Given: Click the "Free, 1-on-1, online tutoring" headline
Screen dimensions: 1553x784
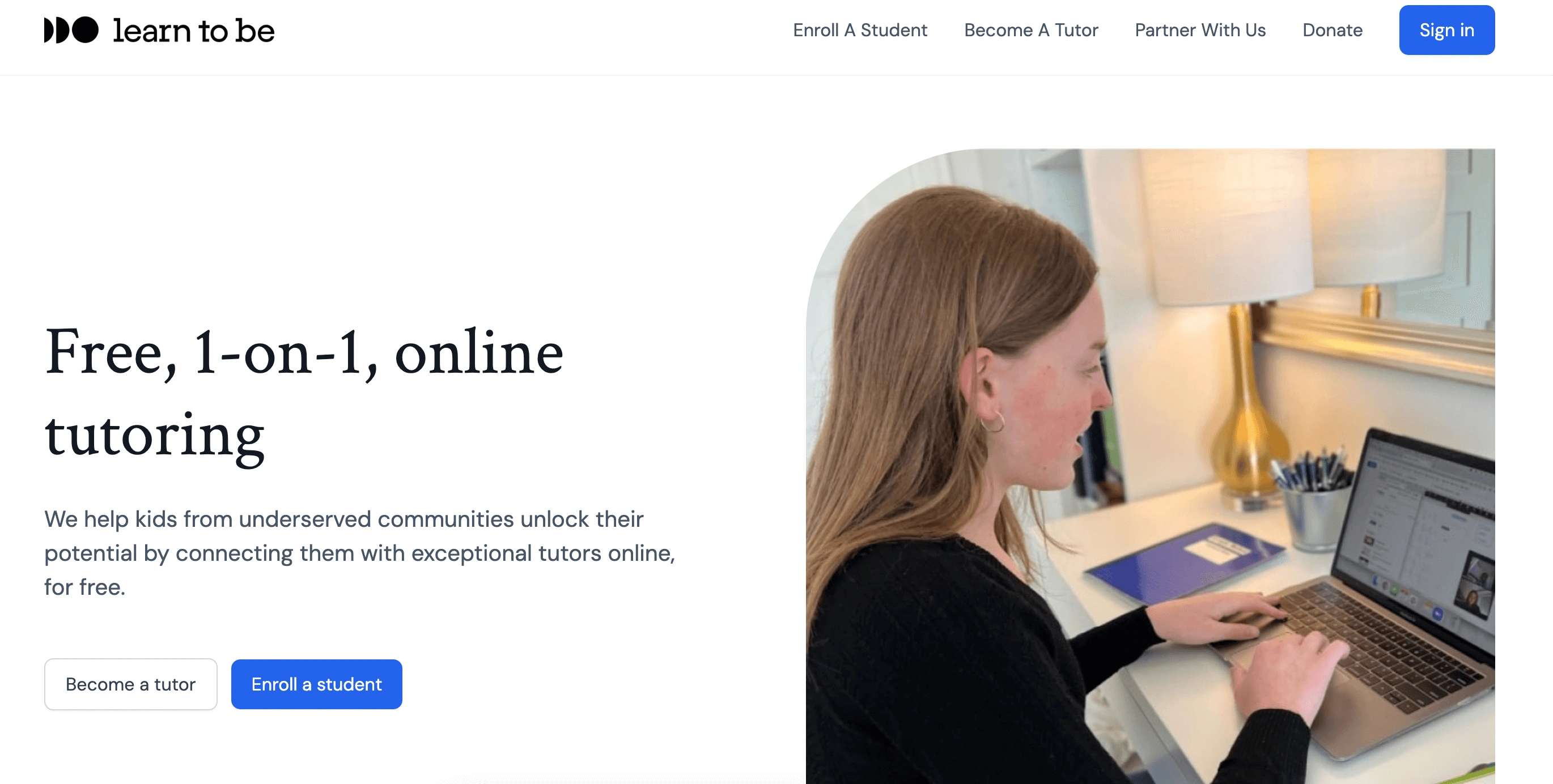Looking at the screenshot, I should point(304,393).
